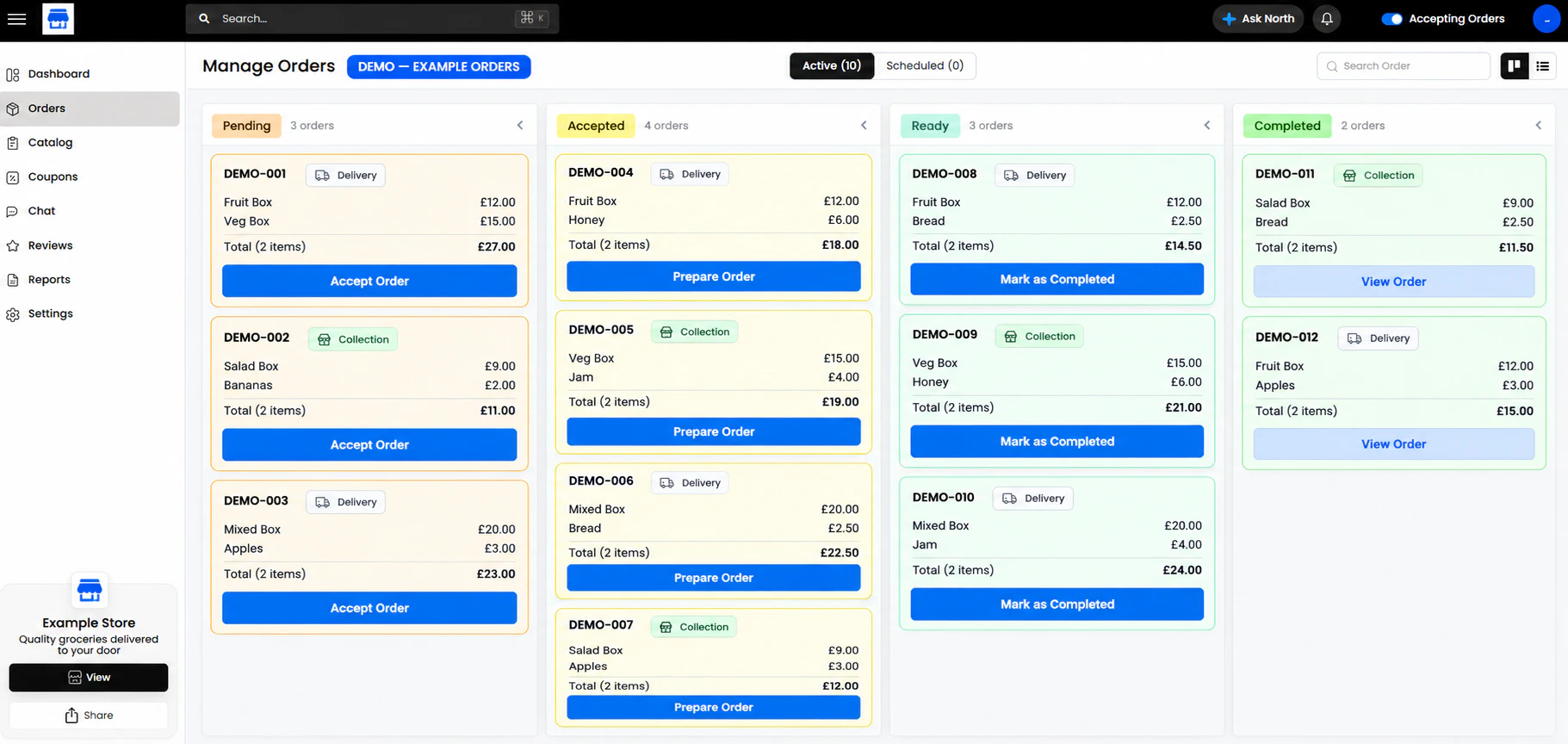The width and height of the screenshot is (1568, 744).
Task: Open the user profile avatar
Action: [x=1546, y=18]
